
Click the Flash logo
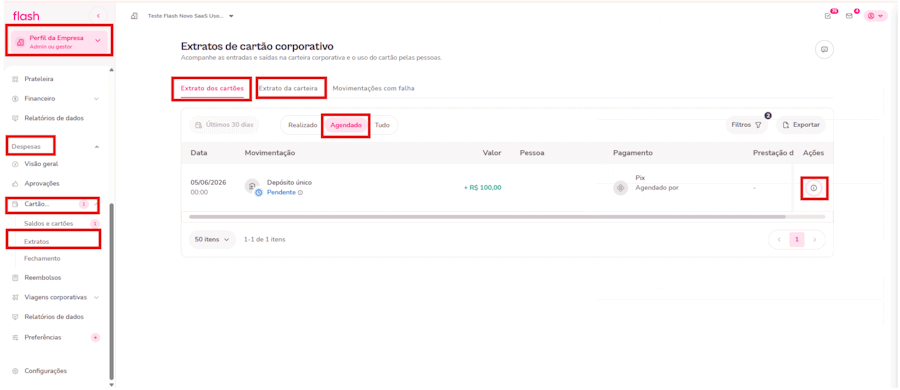tap(26, 16)
